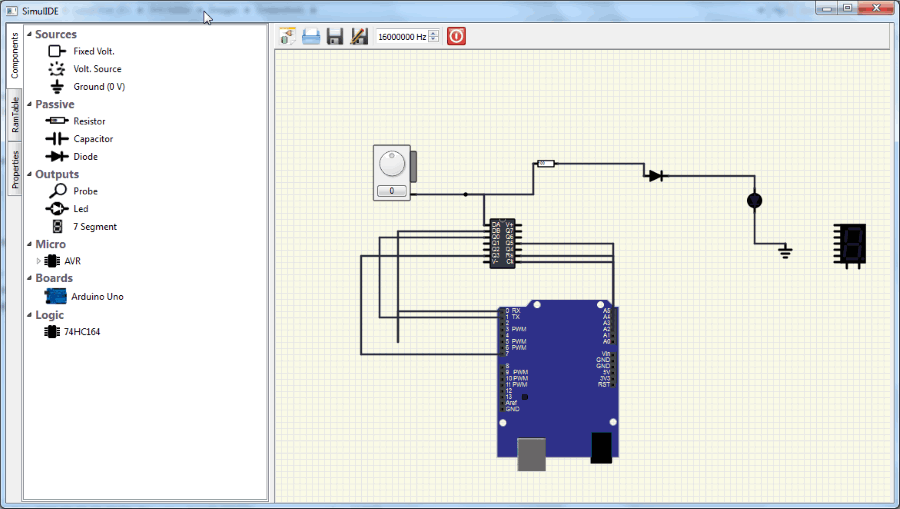This screenshot has height=509, width=900.
Task: Click the wire junction dot near source
Action: (465, 195)
